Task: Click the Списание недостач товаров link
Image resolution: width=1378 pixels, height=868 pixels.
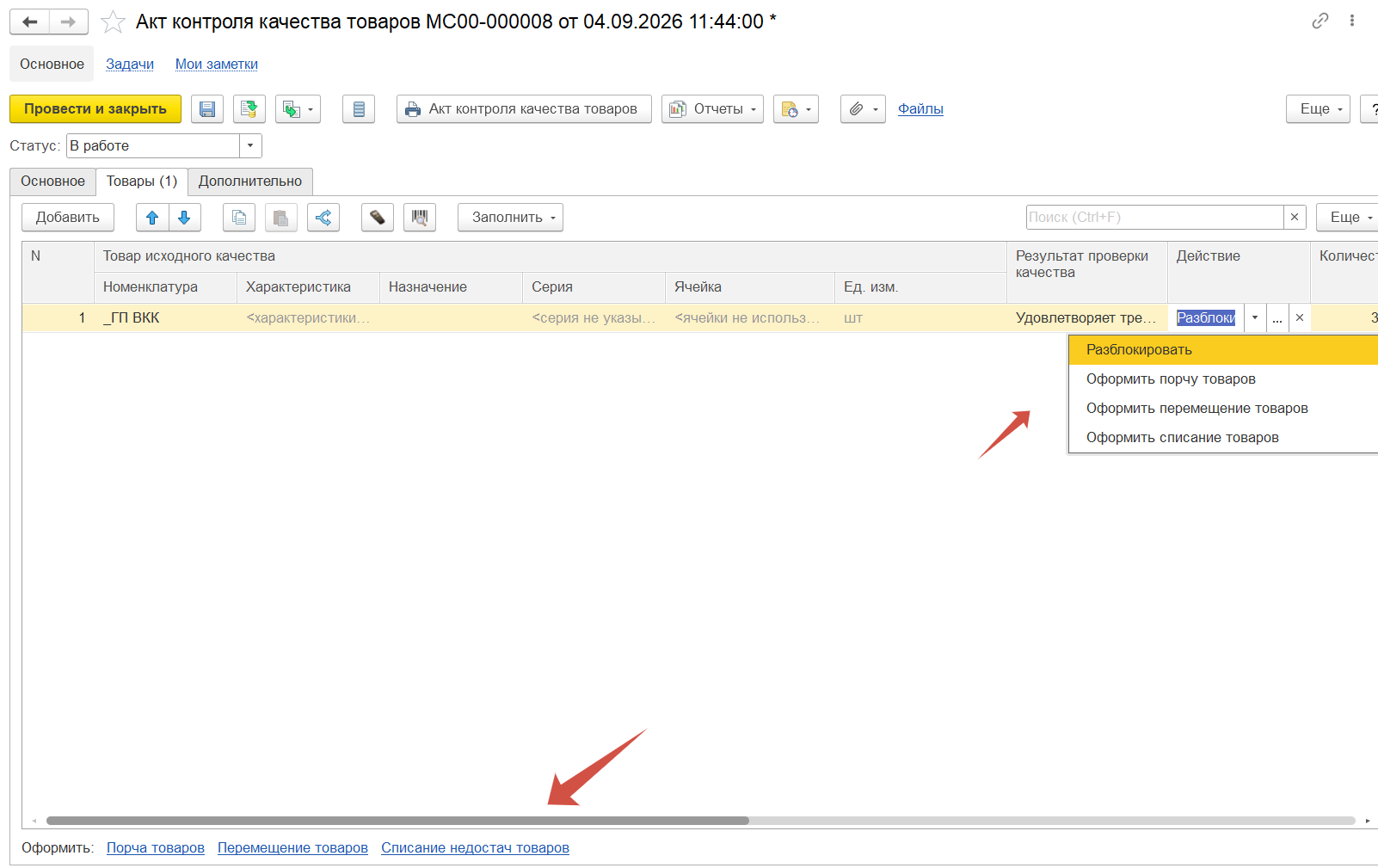Action: pyautogui.click(x=475, y=848)
